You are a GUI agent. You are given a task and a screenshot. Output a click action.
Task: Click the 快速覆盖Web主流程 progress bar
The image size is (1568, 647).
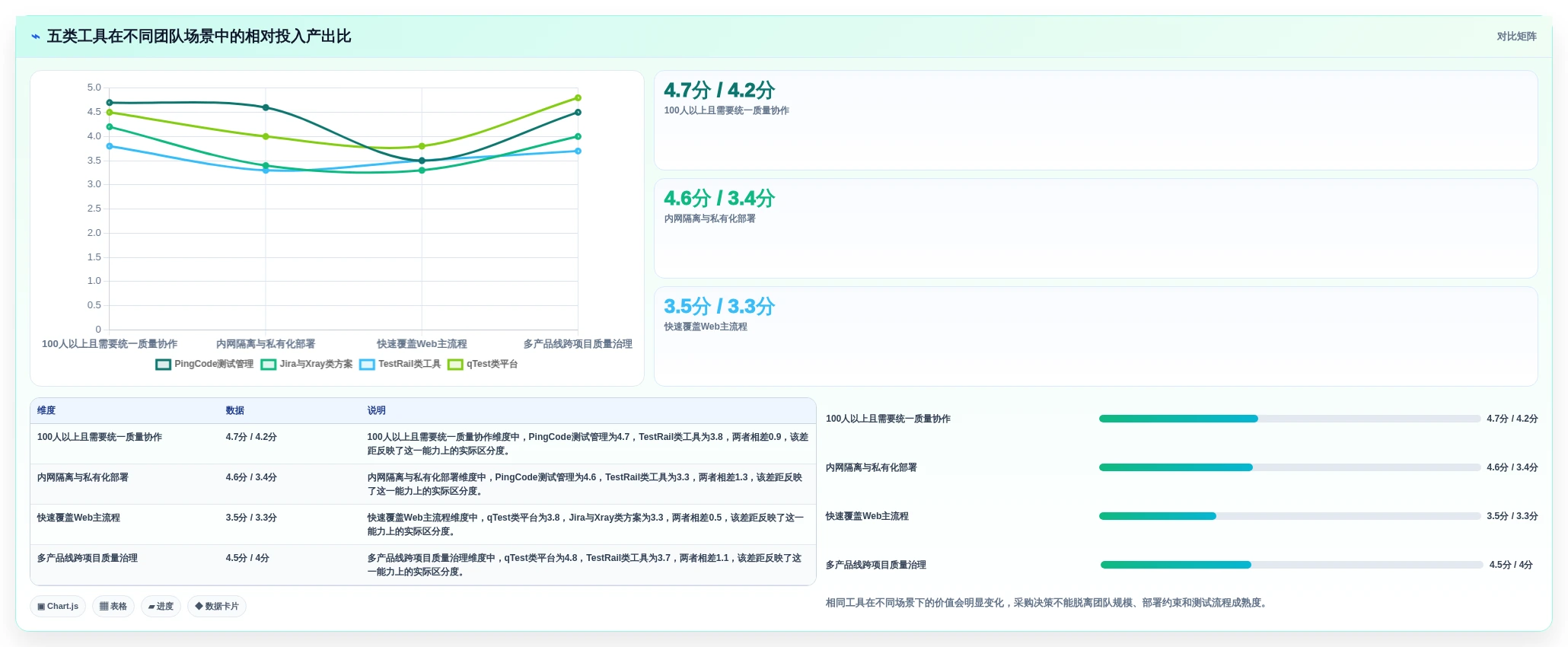tap(1289, 516)
